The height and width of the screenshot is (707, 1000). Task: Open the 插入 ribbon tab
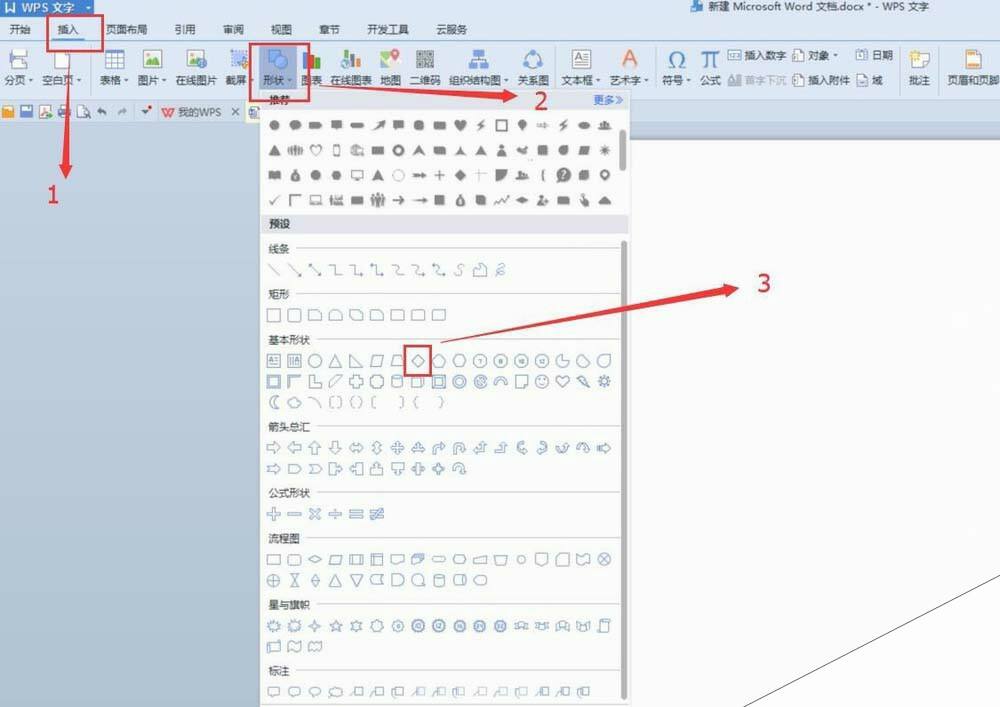coord(68,29)
